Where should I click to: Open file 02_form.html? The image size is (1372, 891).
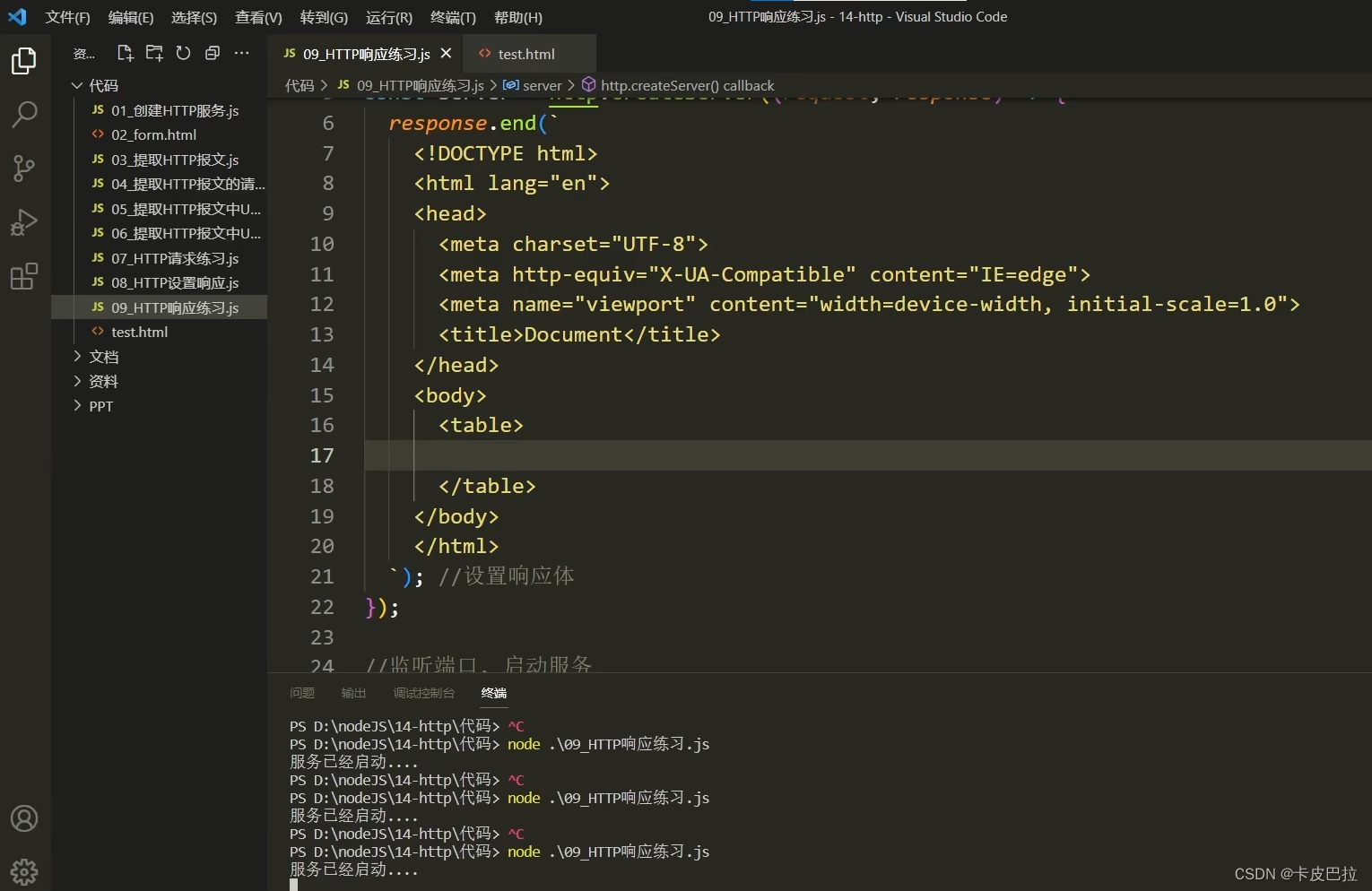[x=159, y=134]
